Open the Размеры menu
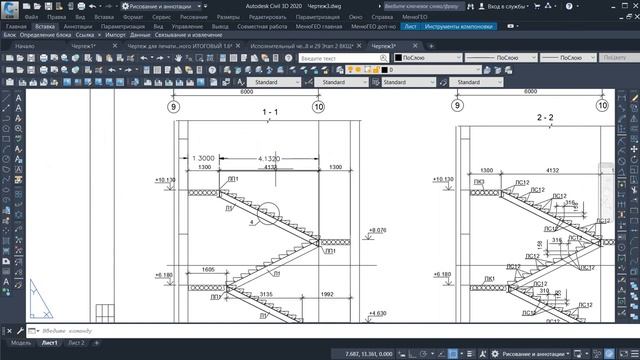The width and height of the screenshot is (640, 360). (228, 17)
